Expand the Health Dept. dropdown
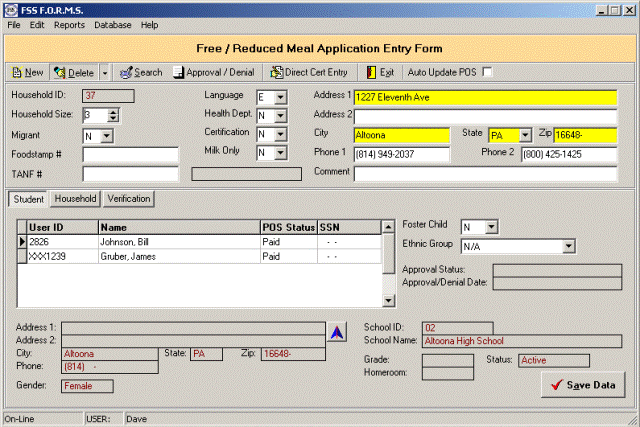Image resolution: width=640 pixels, height=427 pixels. coord(280,116)
